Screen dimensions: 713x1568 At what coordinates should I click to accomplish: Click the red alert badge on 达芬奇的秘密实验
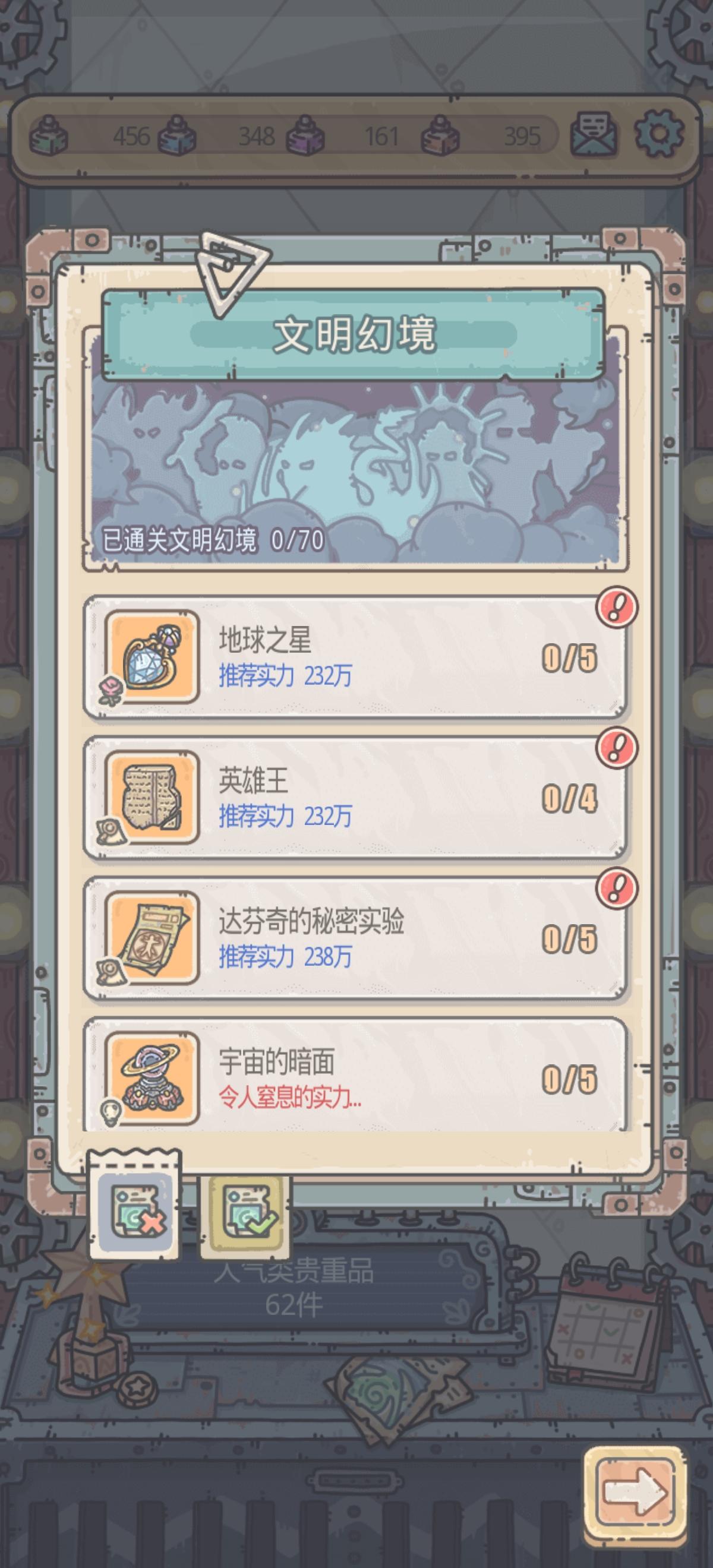(x=616, y=889)
